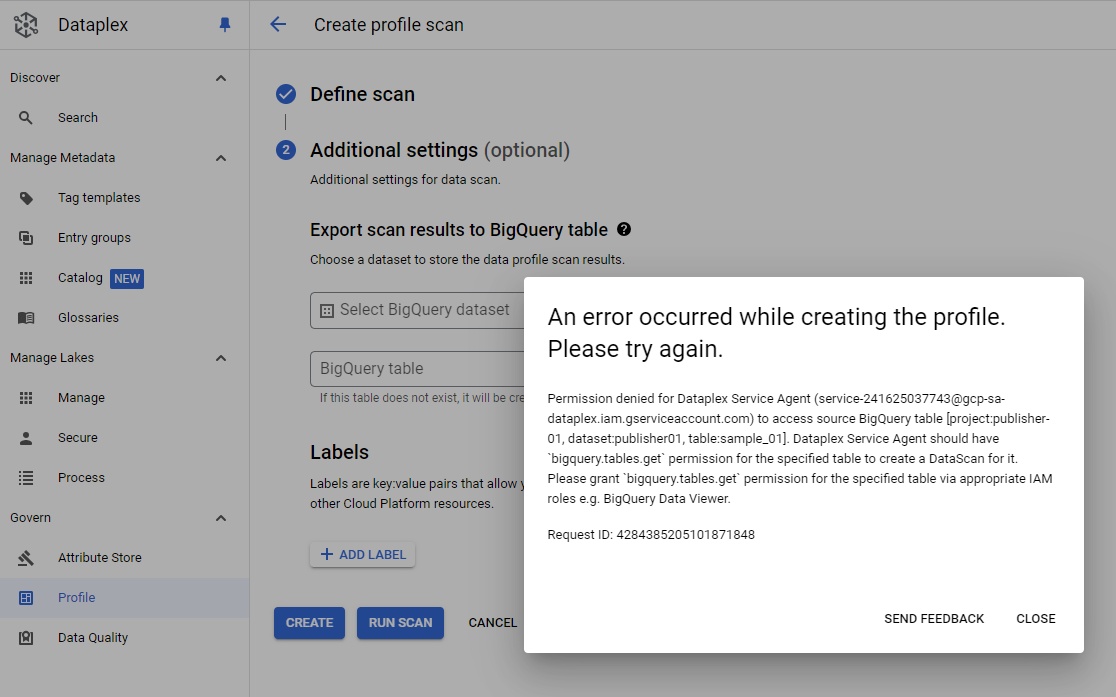
Task: Click ADD LABEL button
Action: pyautogui.click(x=362, y=555)
